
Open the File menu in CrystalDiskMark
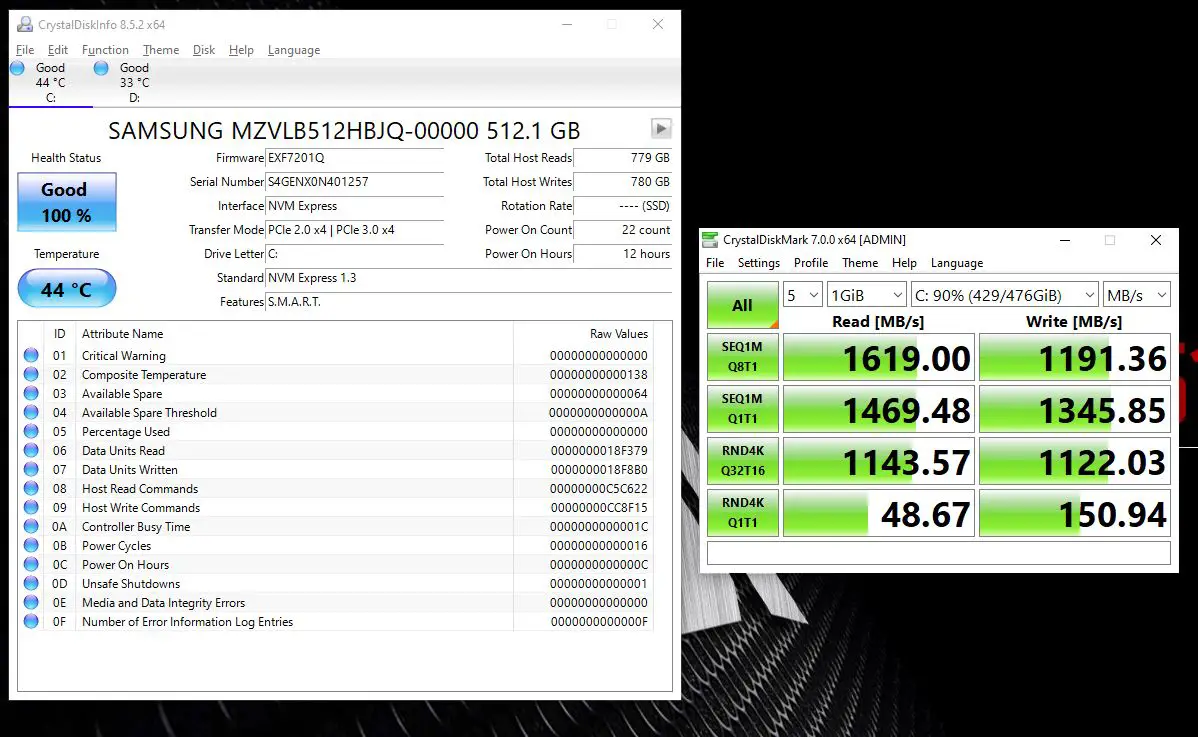point(715,263)
